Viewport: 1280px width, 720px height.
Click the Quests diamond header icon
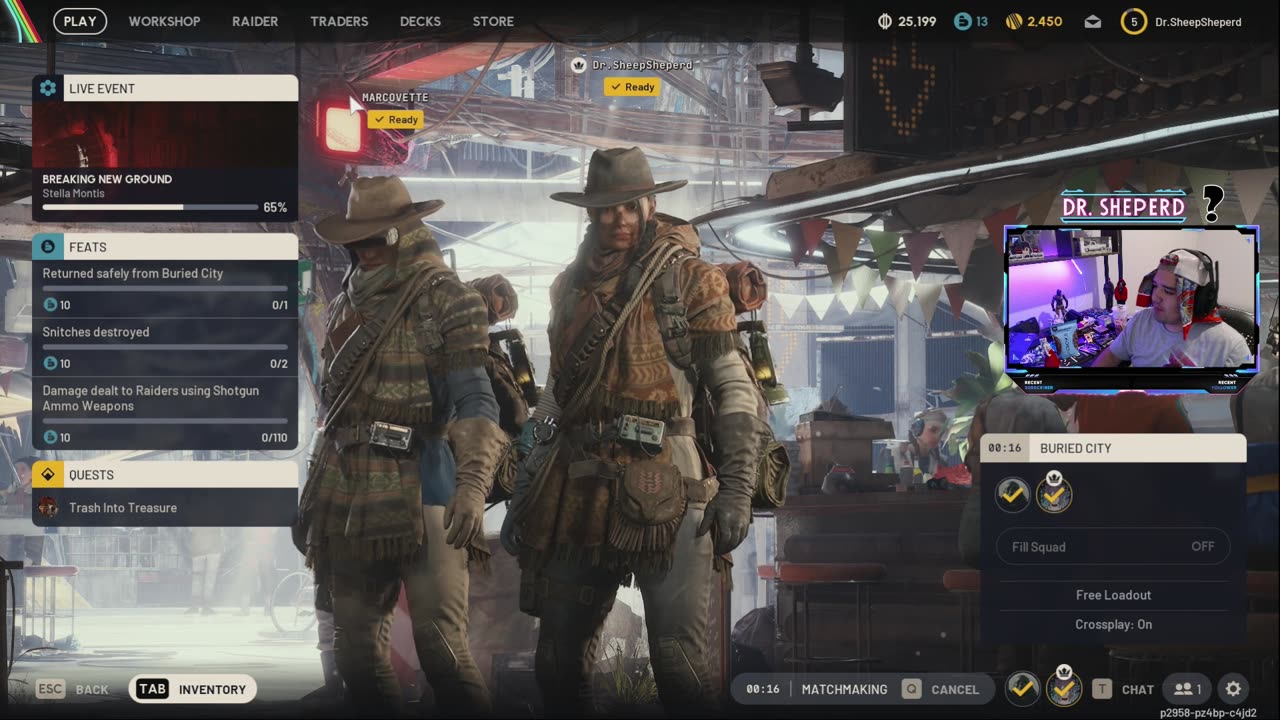coord(48,474)
